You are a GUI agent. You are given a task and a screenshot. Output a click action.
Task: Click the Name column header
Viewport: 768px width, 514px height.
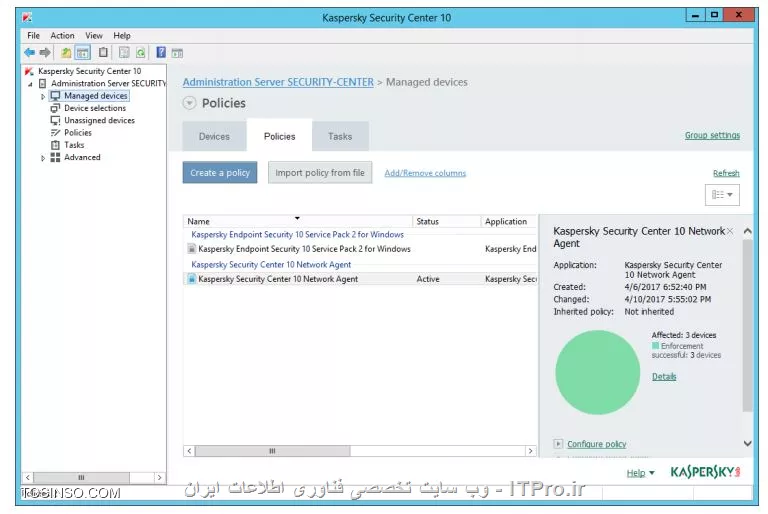point(298,221)
